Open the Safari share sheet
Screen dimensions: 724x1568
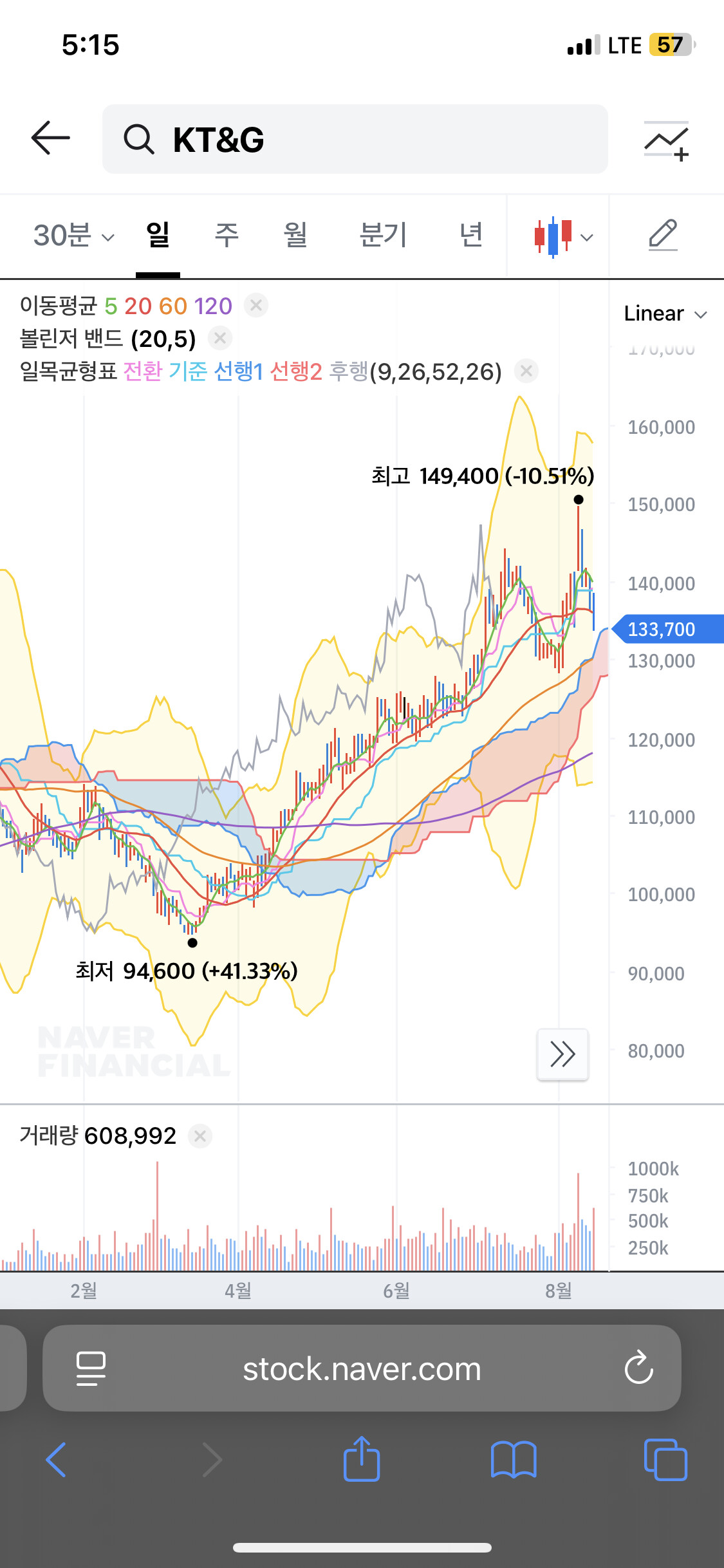coord(362,1458)
